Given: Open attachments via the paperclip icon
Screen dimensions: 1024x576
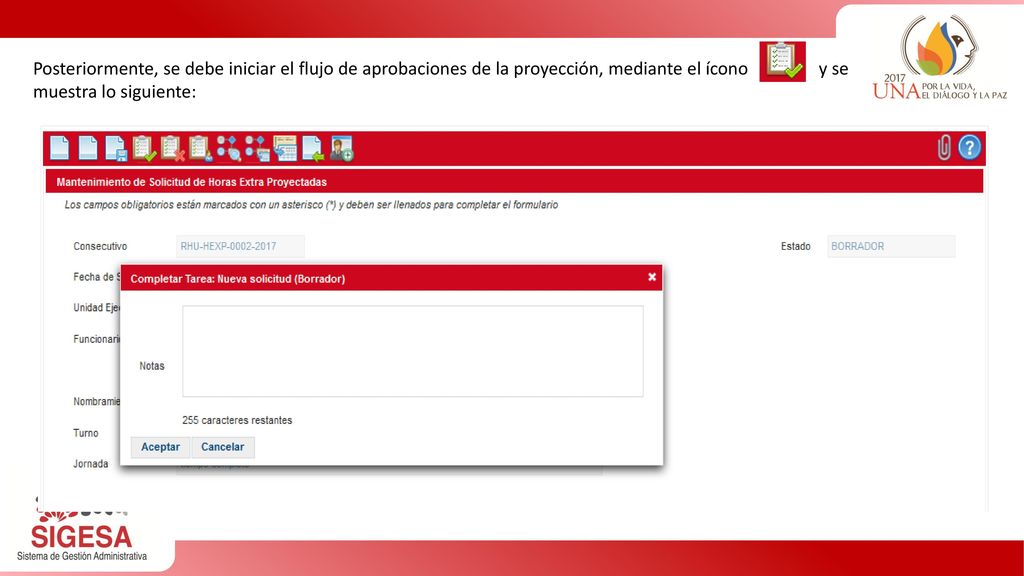Looking at the screenshot, I should click(x=944, y=148).
